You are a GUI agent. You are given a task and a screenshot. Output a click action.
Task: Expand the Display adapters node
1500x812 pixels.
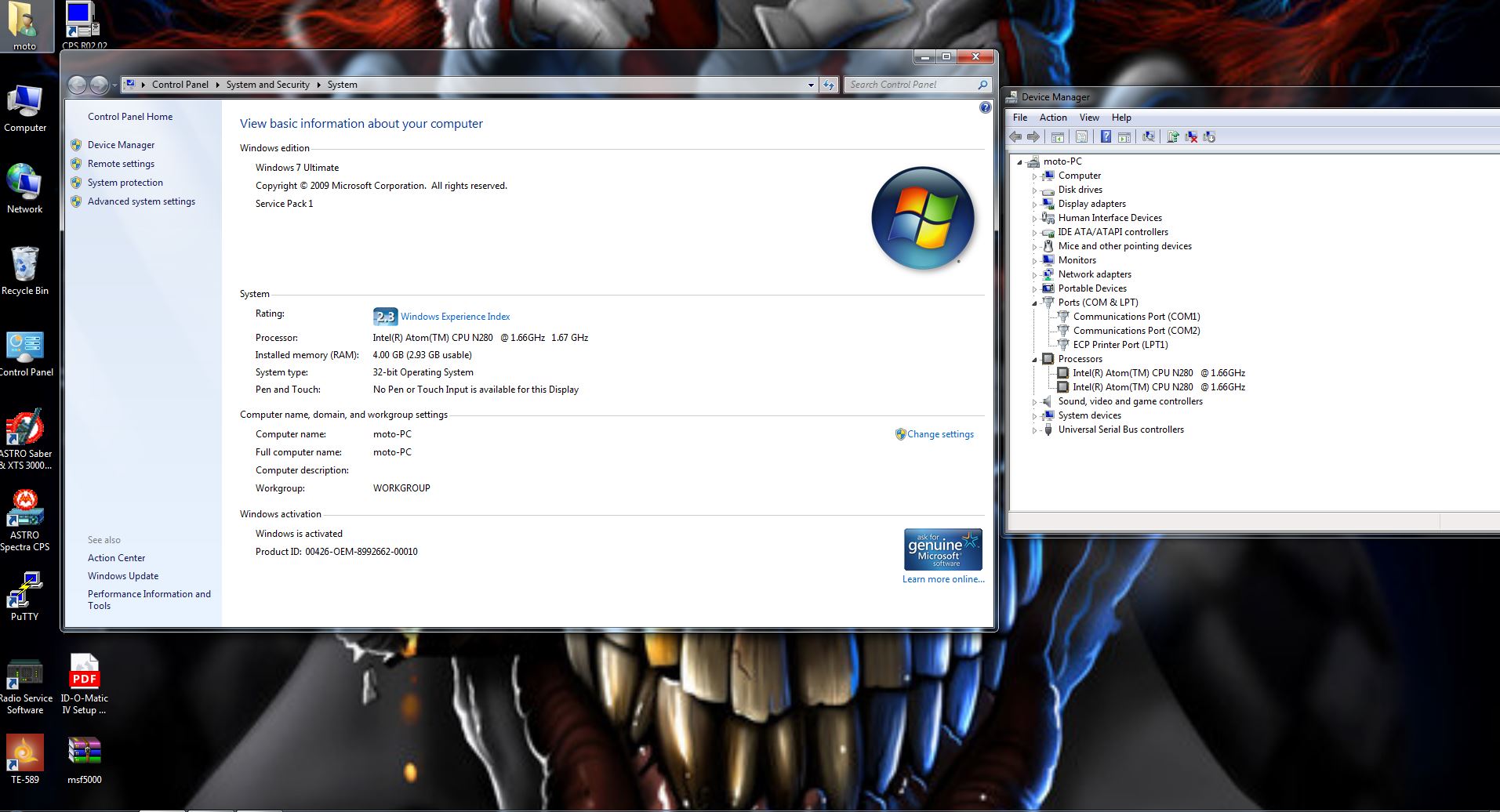[1034, 205]
